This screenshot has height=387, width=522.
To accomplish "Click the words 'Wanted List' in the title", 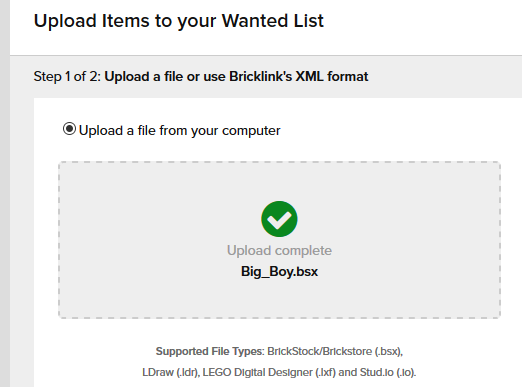I will [273, 21].
